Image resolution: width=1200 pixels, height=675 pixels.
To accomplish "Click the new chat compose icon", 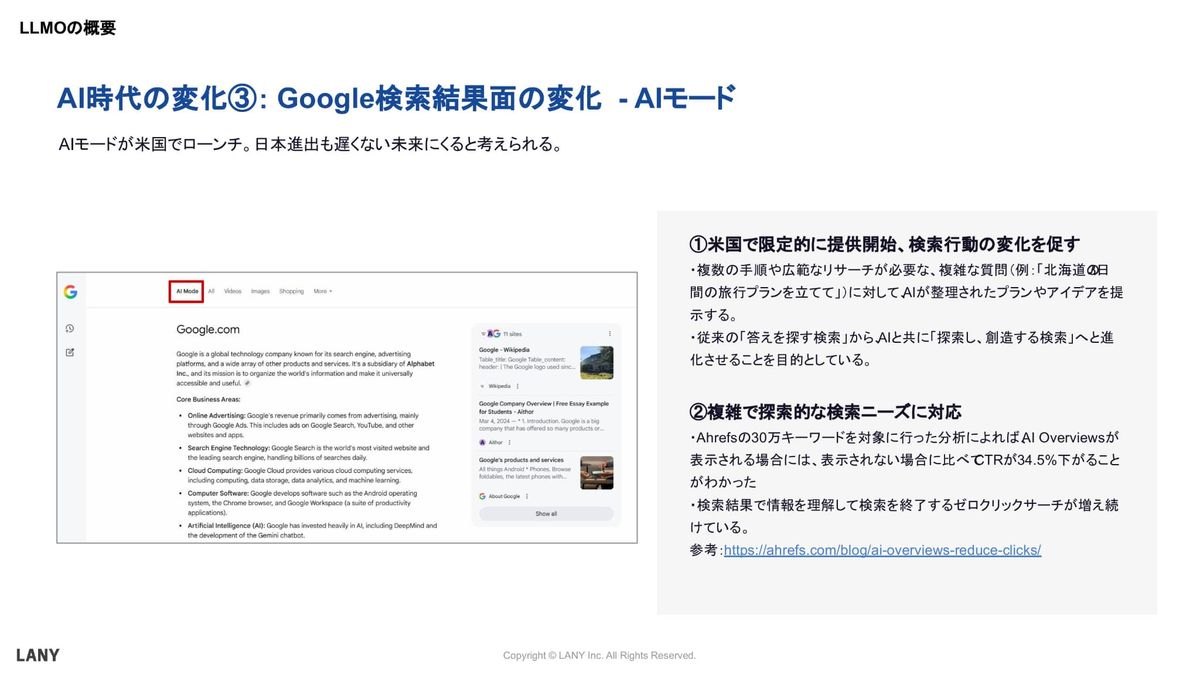I will coord(70,352).
